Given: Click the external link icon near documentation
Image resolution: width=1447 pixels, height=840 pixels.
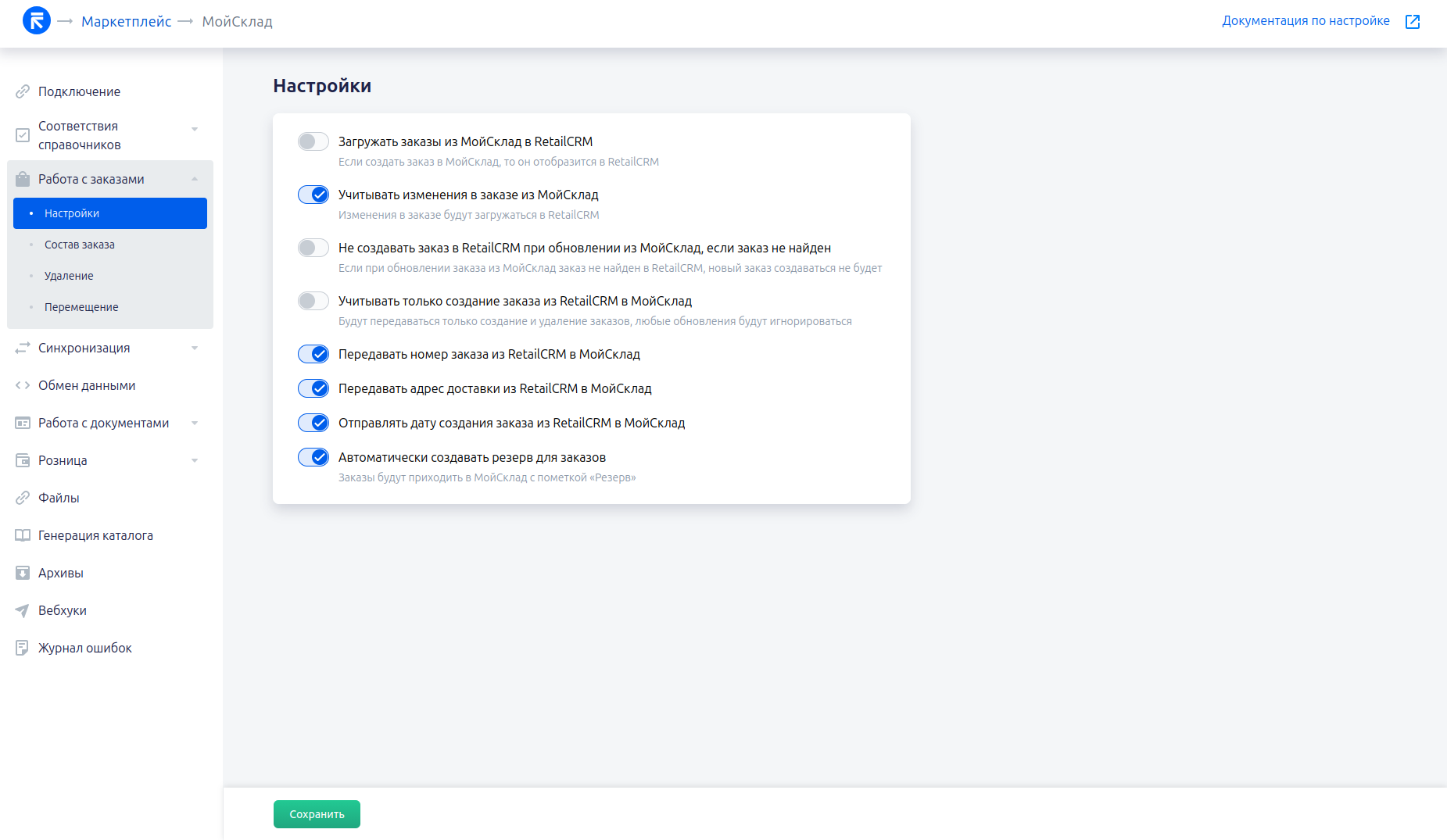Looking at the screenshot, I should coord(1412,22).
